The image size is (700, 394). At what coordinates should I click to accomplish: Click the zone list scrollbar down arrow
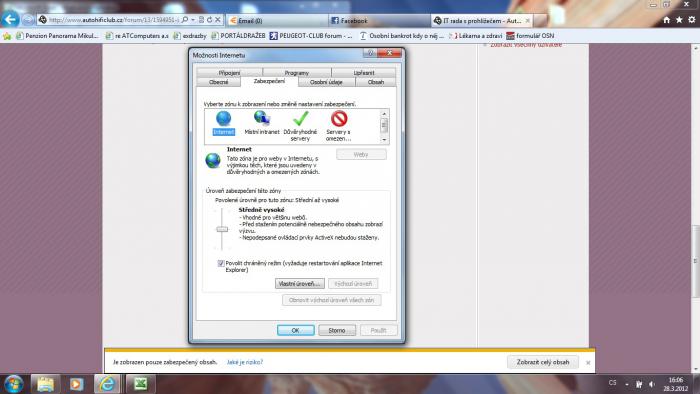[x=384, y=140]
